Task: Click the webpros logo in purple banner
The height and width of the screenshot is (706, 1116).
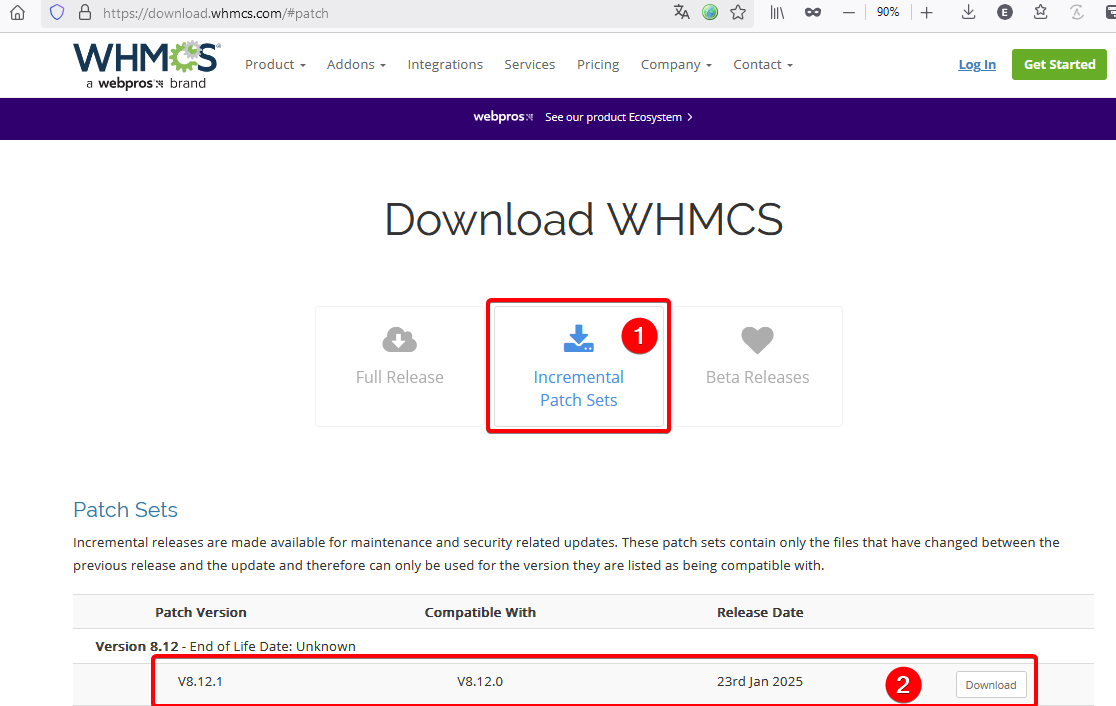Action: pos(503,117)
